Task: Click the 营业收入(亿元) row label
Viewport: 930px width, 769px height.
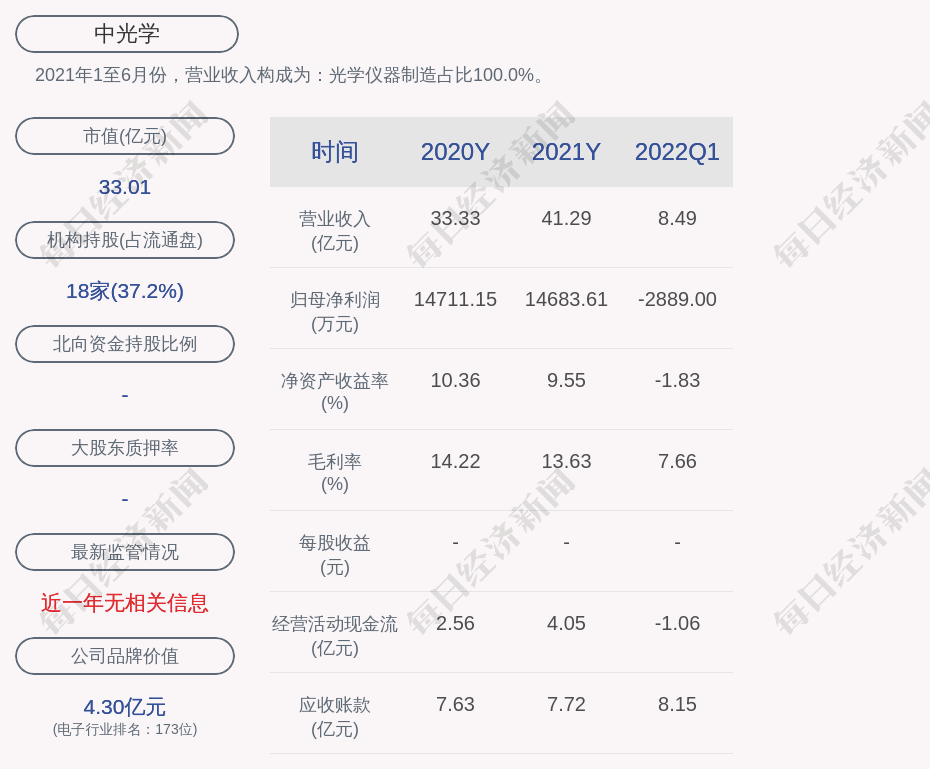Action: 335,230
